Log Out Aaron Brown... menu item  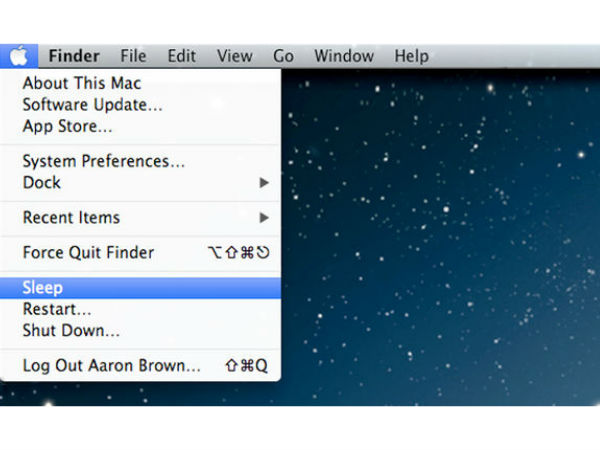pos(140,365)
